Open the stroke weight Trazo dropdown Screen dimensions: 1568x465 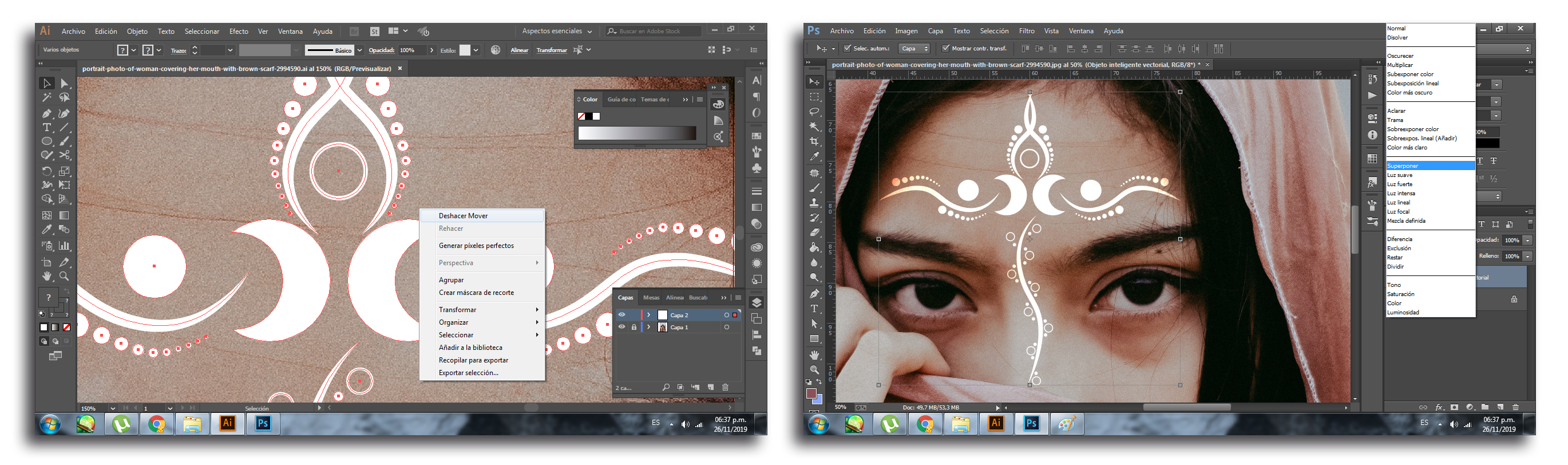click(230, 50)
